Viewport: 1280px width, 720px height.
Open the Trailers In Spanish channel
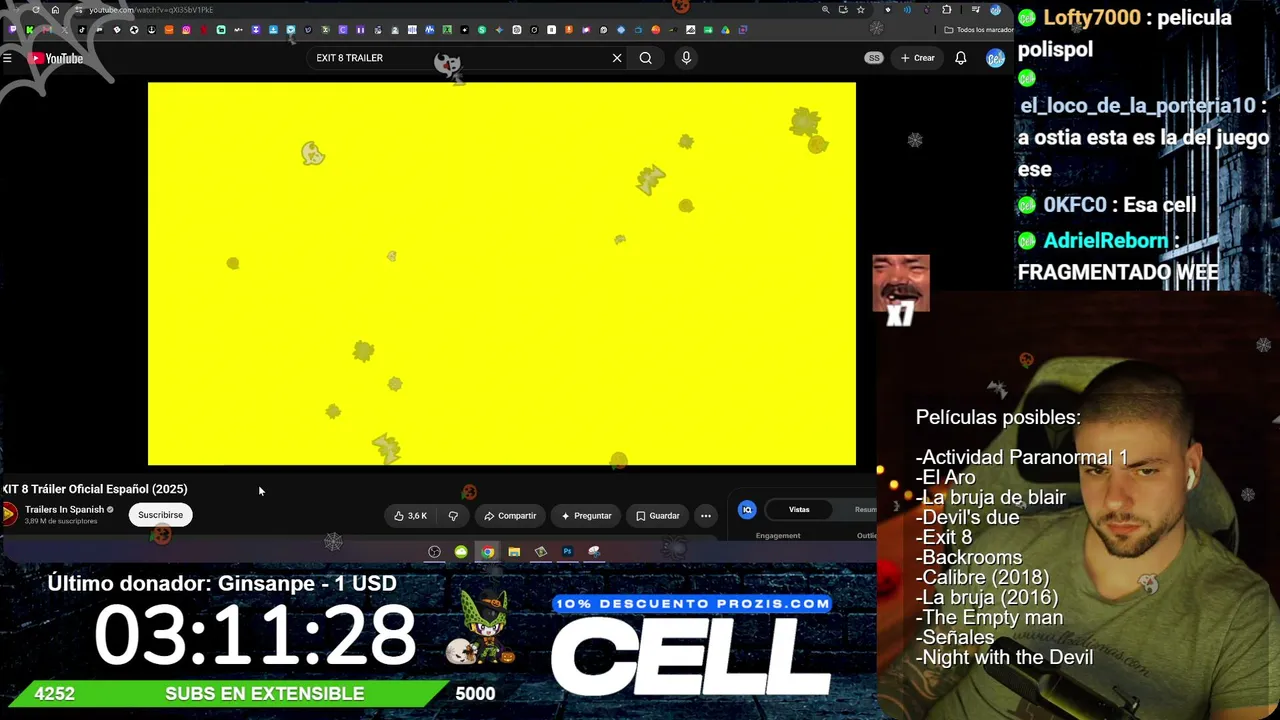(64, 510)
